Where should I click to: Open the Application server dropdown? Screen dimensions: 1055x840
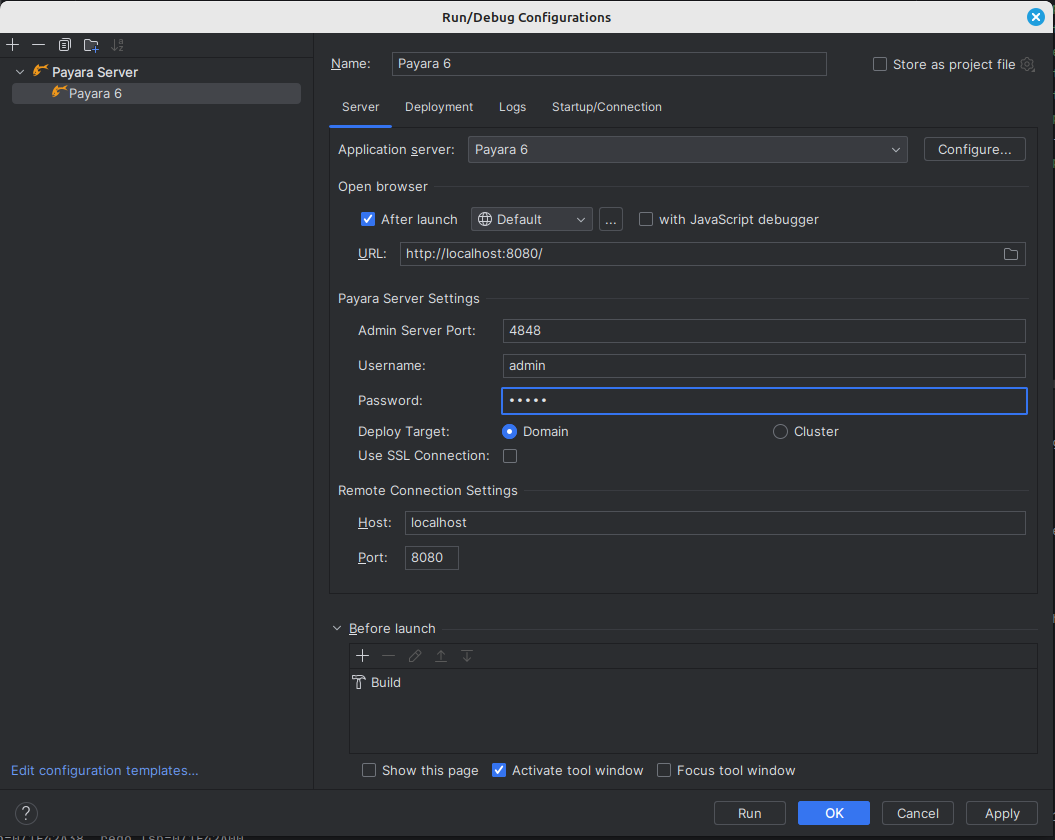coord(687,149)
